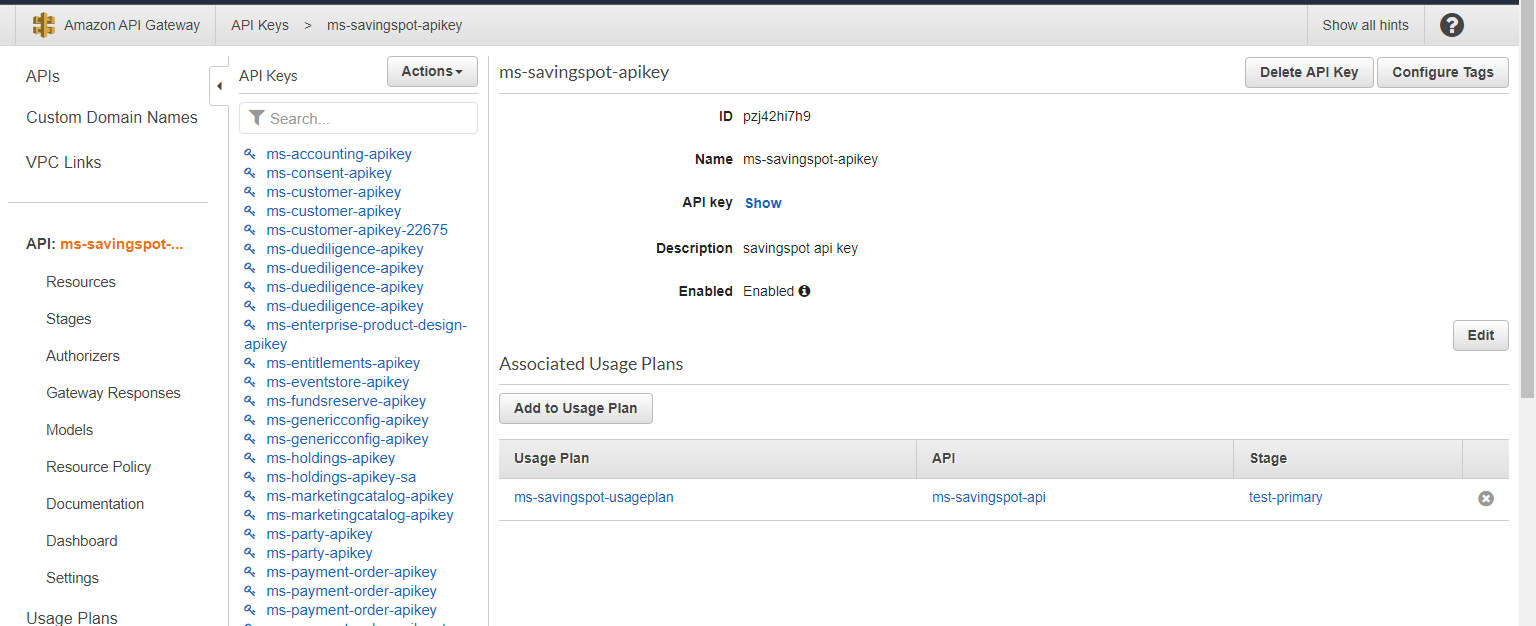Image resolution: width=1536 pixels, height=626 pixels.
Task: Show the hidden API key value
Action: coord(763,203)
